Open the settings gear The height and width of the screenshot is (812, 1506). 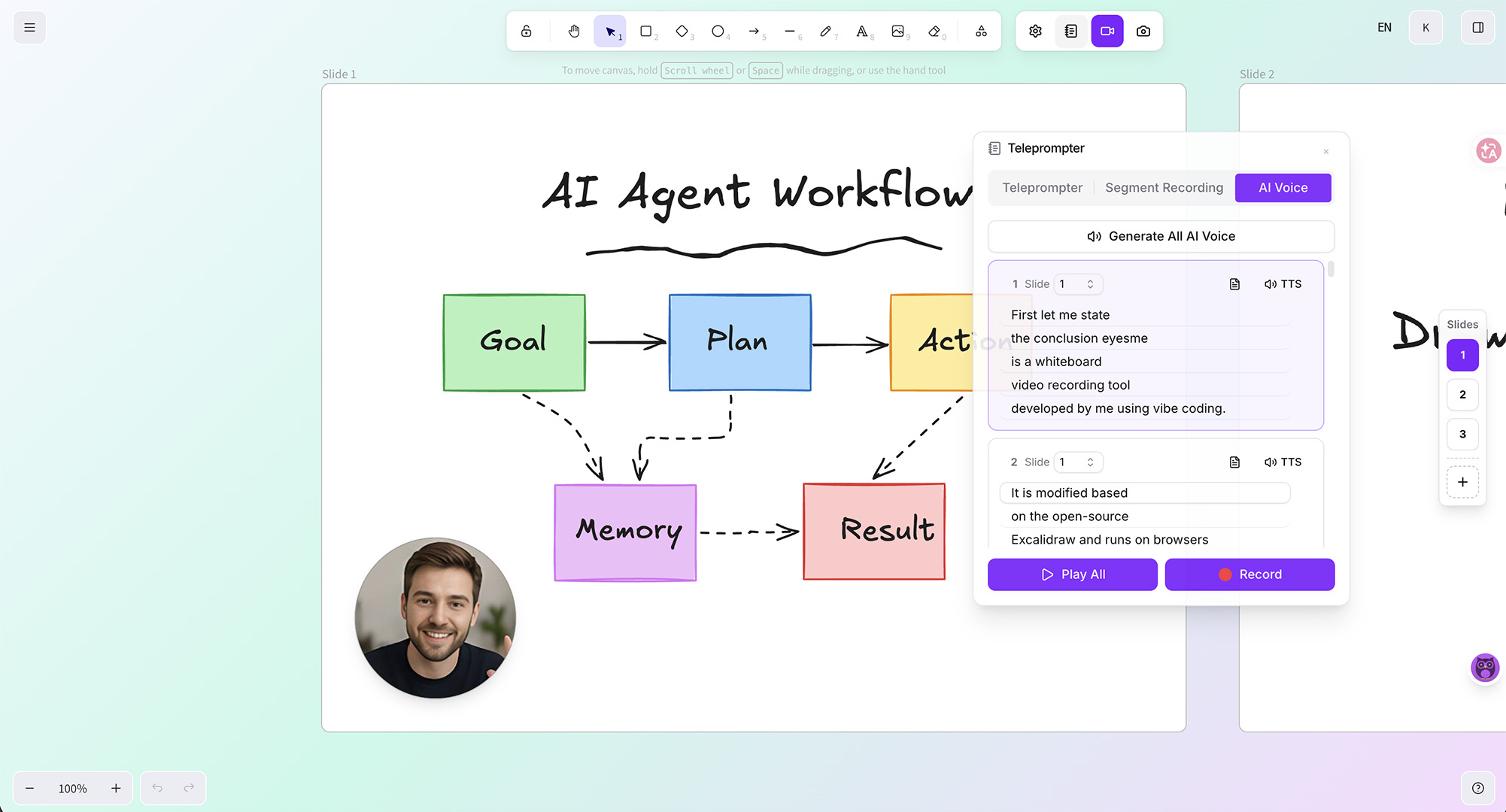tap(1036, 31)
